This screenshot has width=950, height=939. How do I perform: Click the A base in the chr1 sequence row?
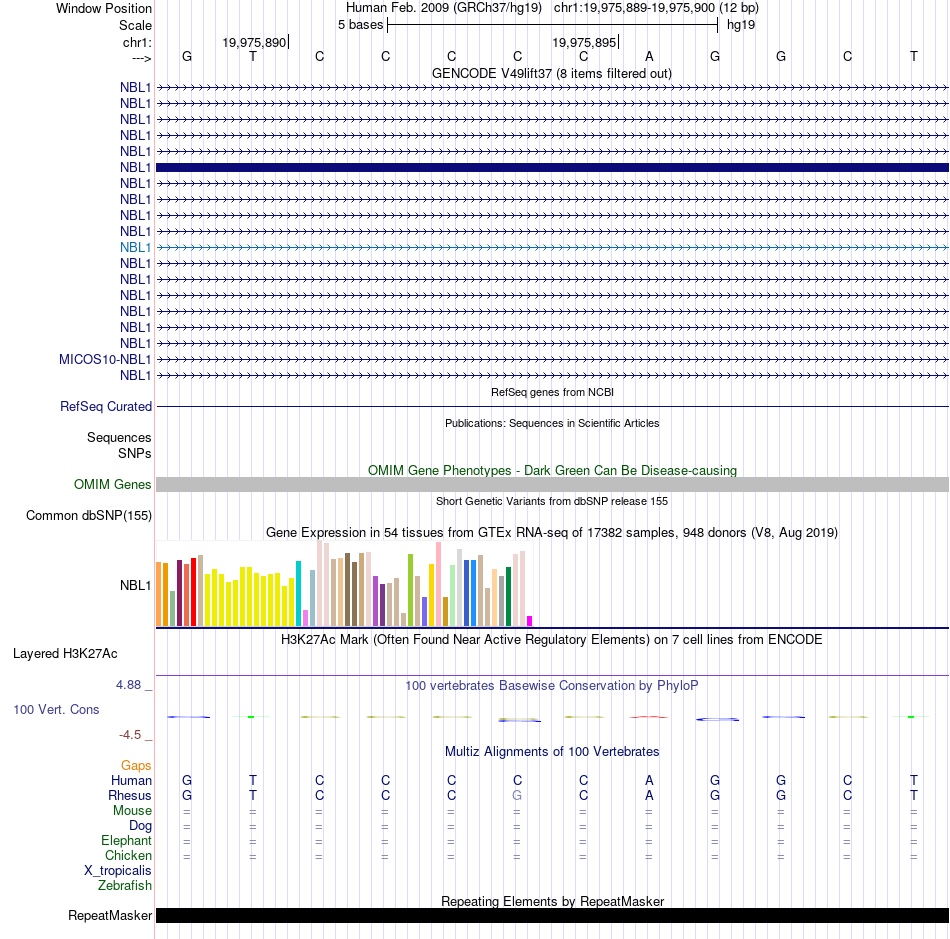tap(649, 56)
